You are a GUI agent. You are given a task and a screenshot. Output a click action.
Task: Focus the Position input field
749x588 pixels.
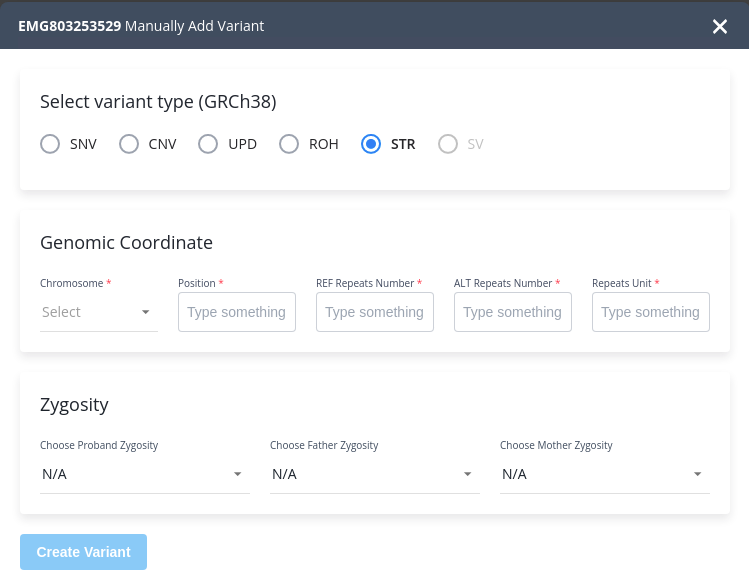click(x=237, y=312)
